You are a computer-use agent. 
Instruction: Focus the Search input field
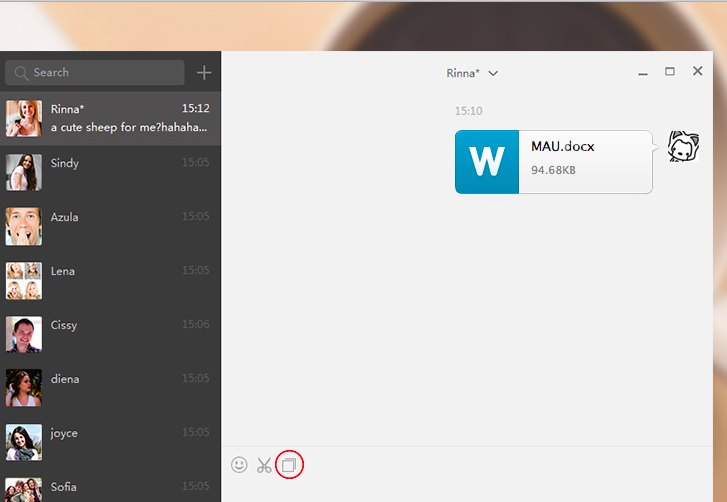[95, 72]
